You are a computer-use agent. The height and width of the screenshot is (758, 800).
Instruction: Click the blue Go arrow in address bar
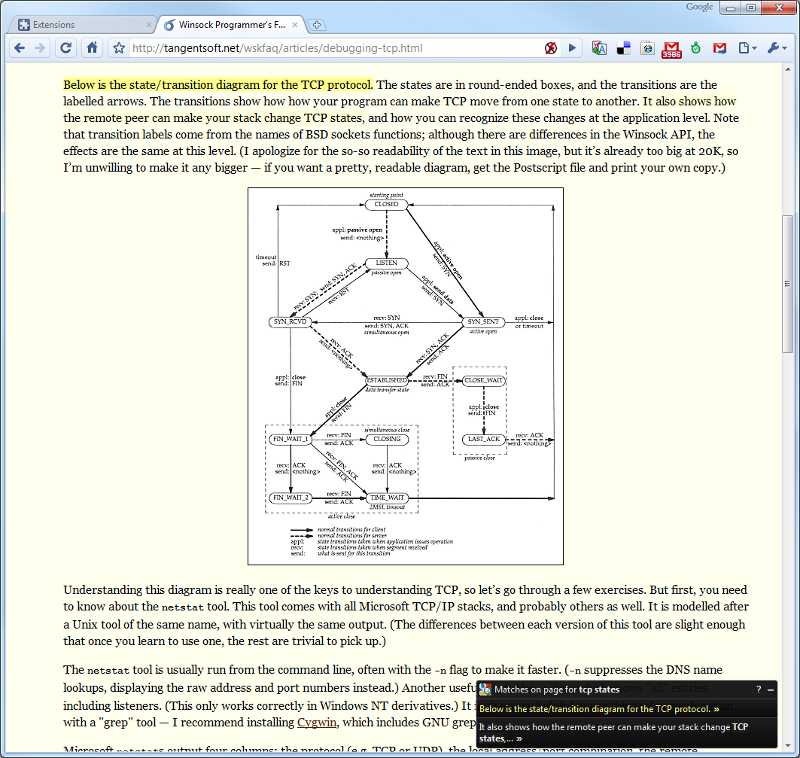pos(572,48)
